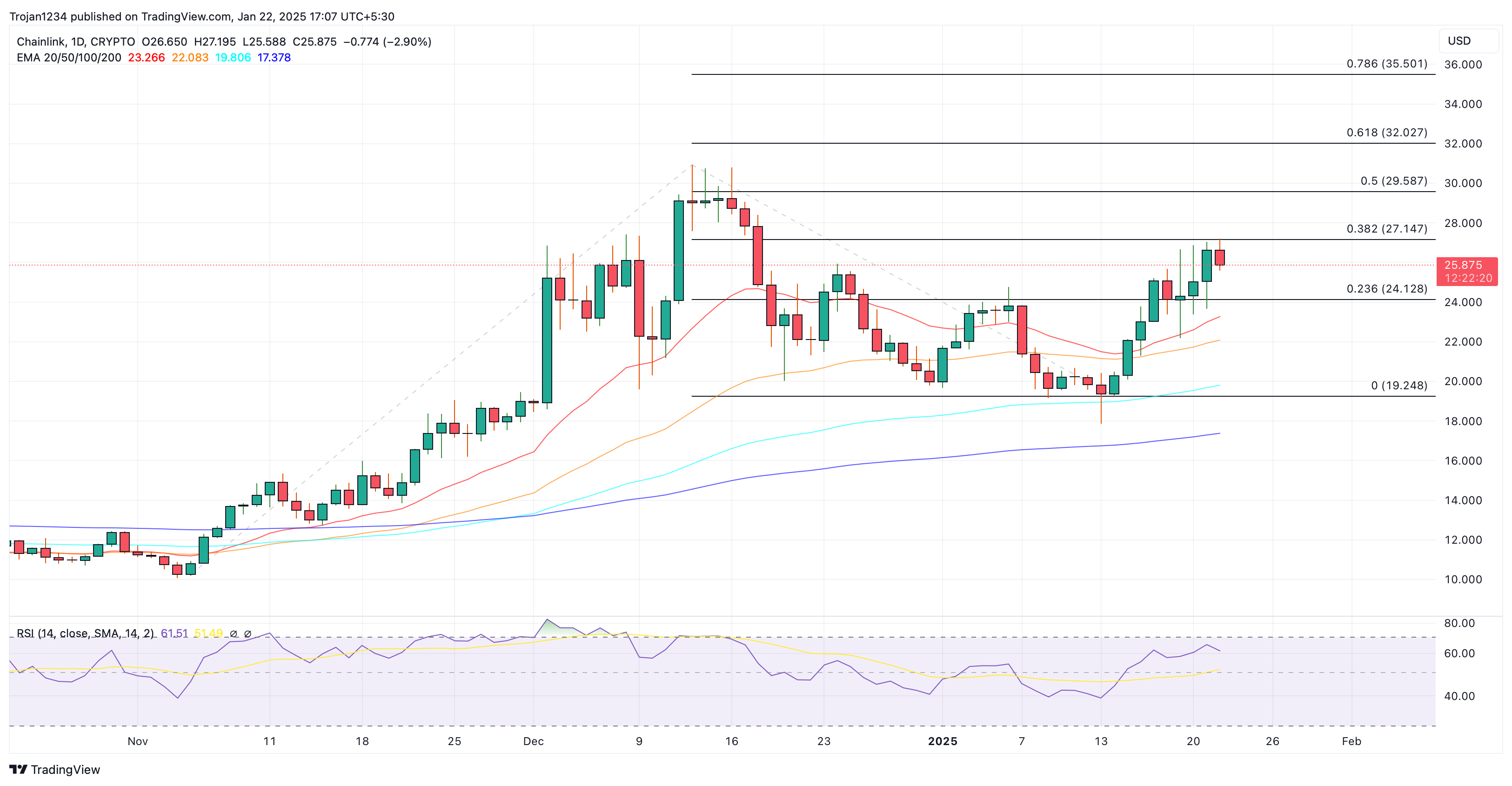Screen dimensions: 1512x786
Task: Select the EMA 100 value 19.806
Action: 233,58
